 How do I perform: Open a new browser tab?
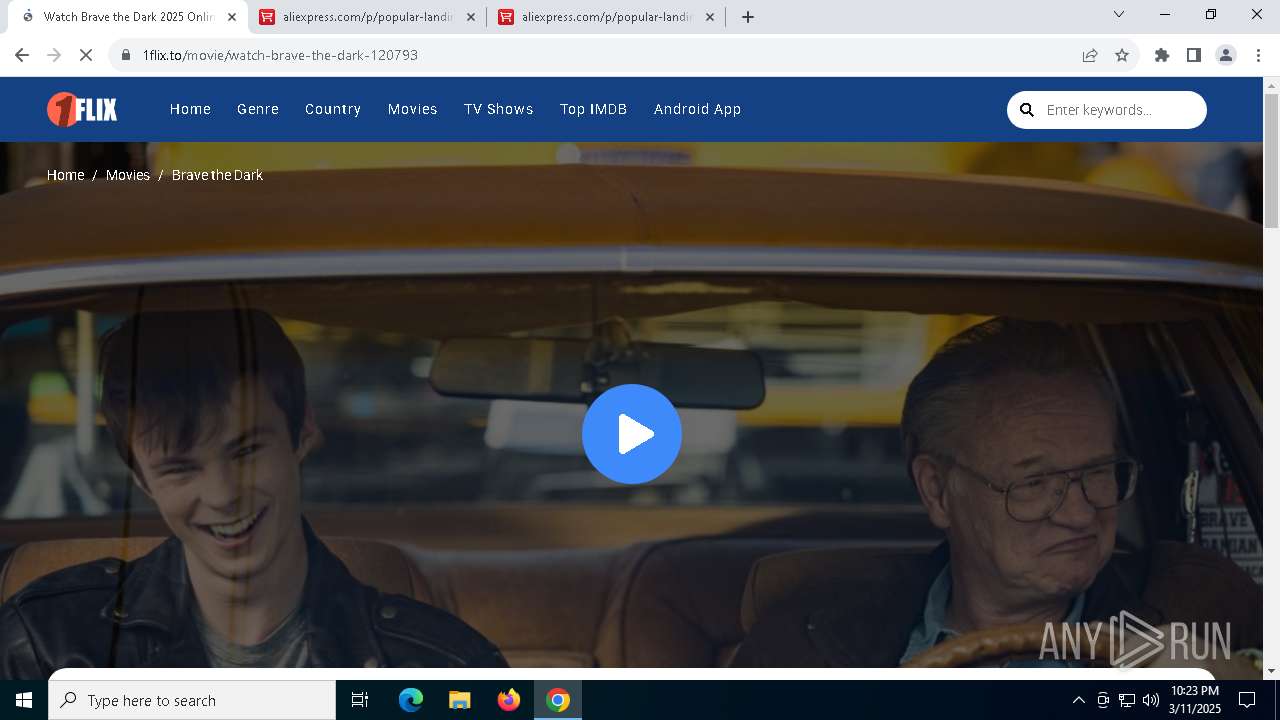tap(748, 17)
